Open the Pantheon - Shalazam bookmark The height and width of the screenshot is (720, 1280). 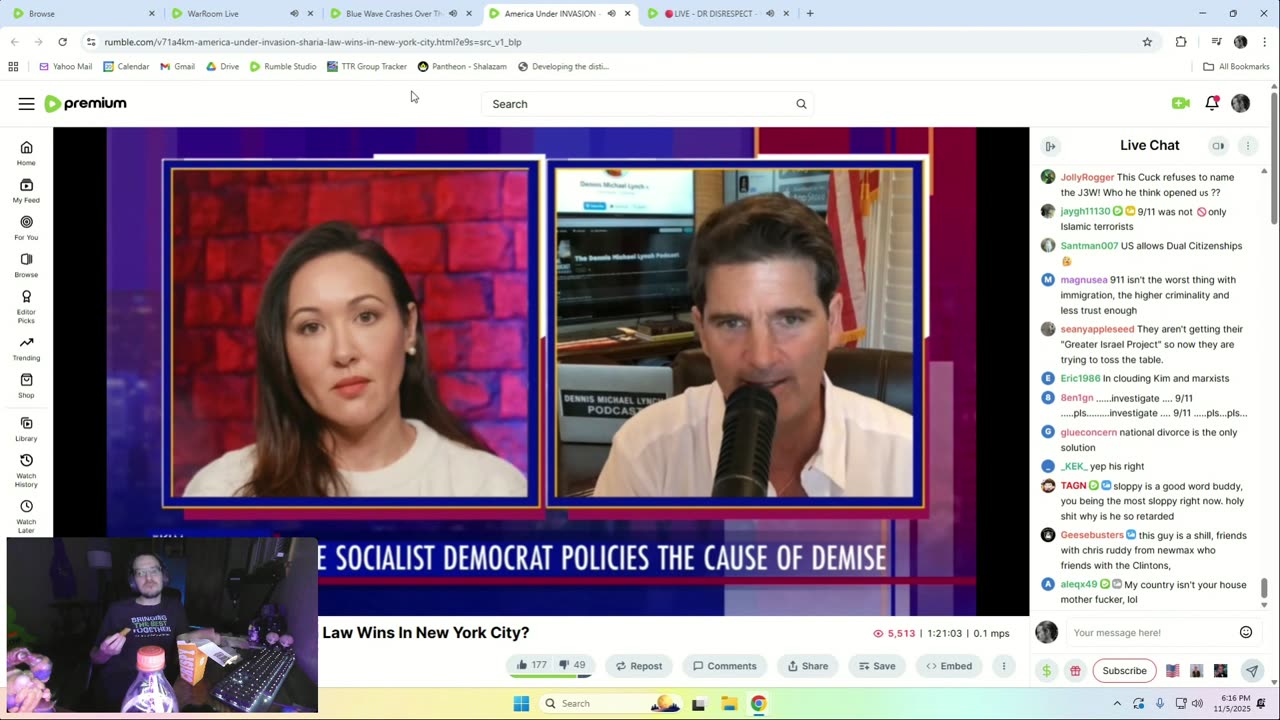(462, 67)
